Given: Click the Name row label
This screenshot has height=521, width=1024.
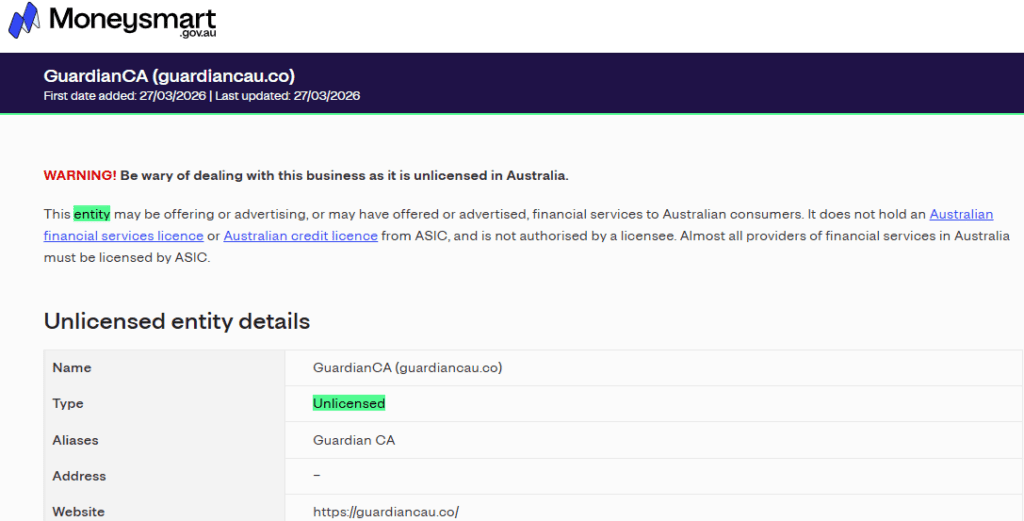Looking at the screenshot, I should click(72, 368).
